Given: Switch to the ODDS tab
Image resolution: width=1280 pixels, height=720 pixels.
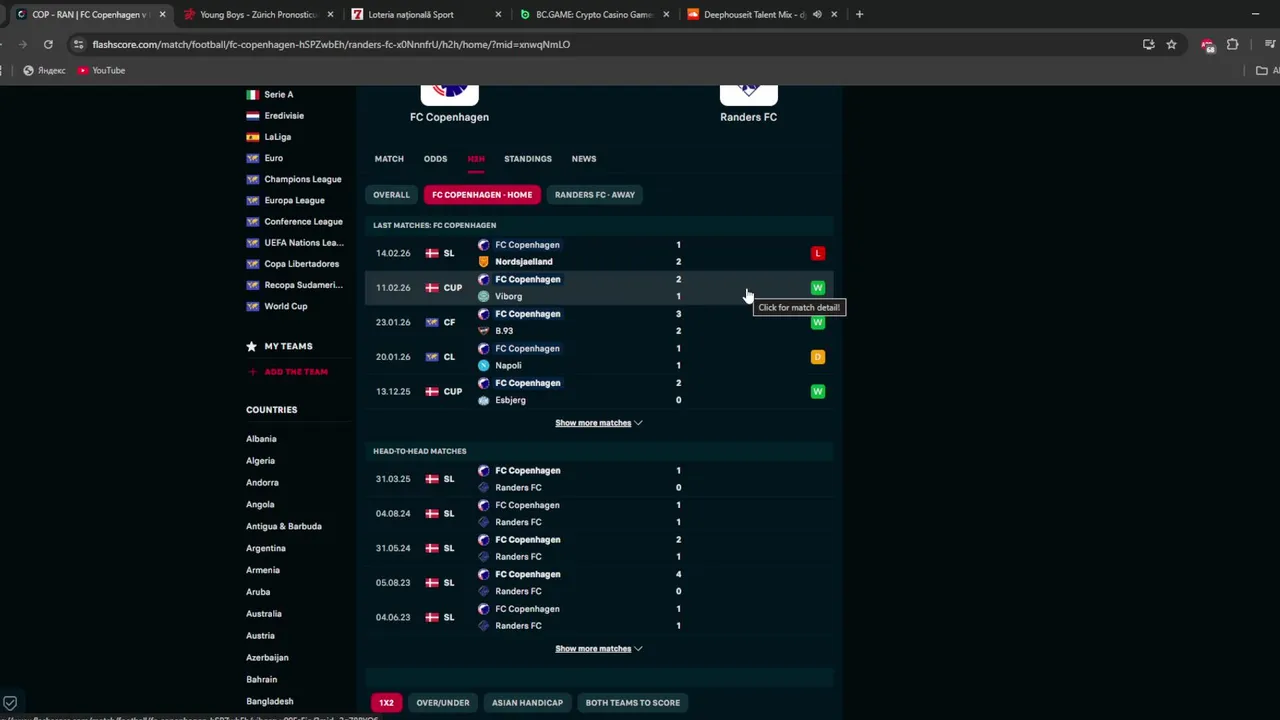Looking at the screenshot, I should [435, 159].
